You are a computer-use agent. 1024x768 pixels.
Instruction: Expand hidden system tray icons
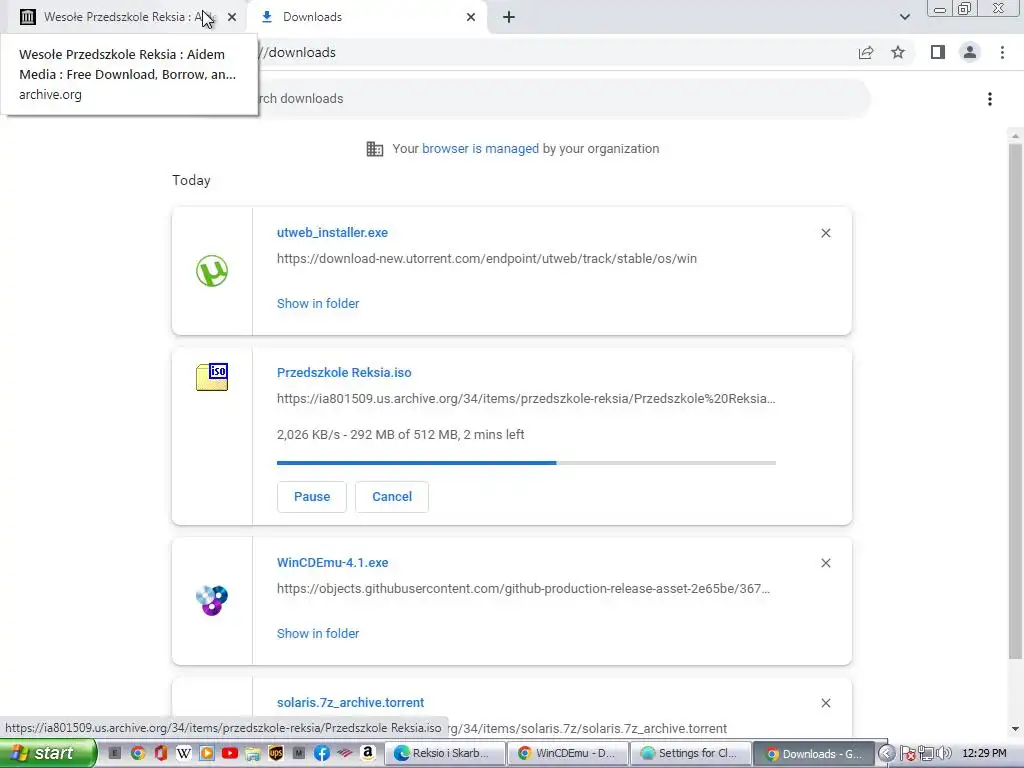click(x=886, y=753)
